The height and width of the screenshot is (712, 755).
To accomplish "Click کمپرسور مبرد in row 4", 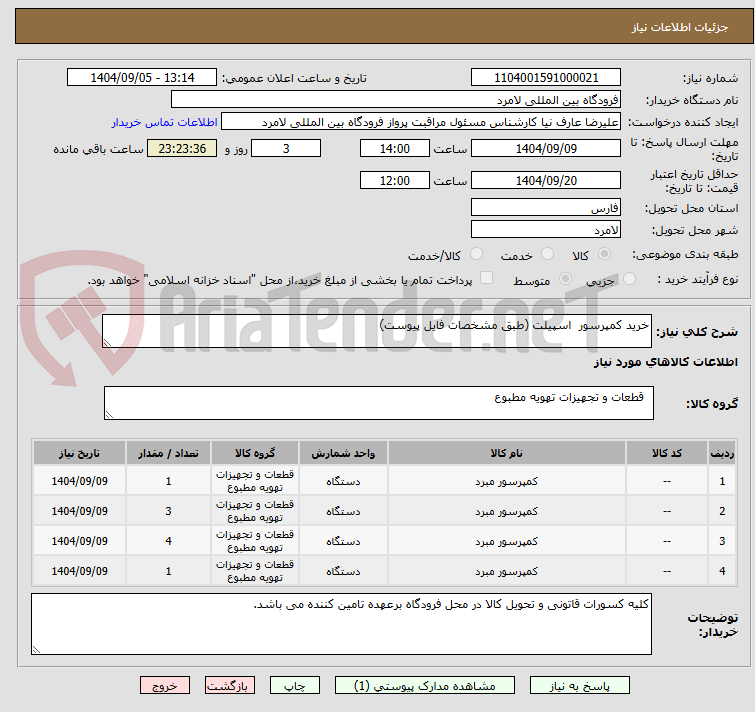I will [507, 571].
